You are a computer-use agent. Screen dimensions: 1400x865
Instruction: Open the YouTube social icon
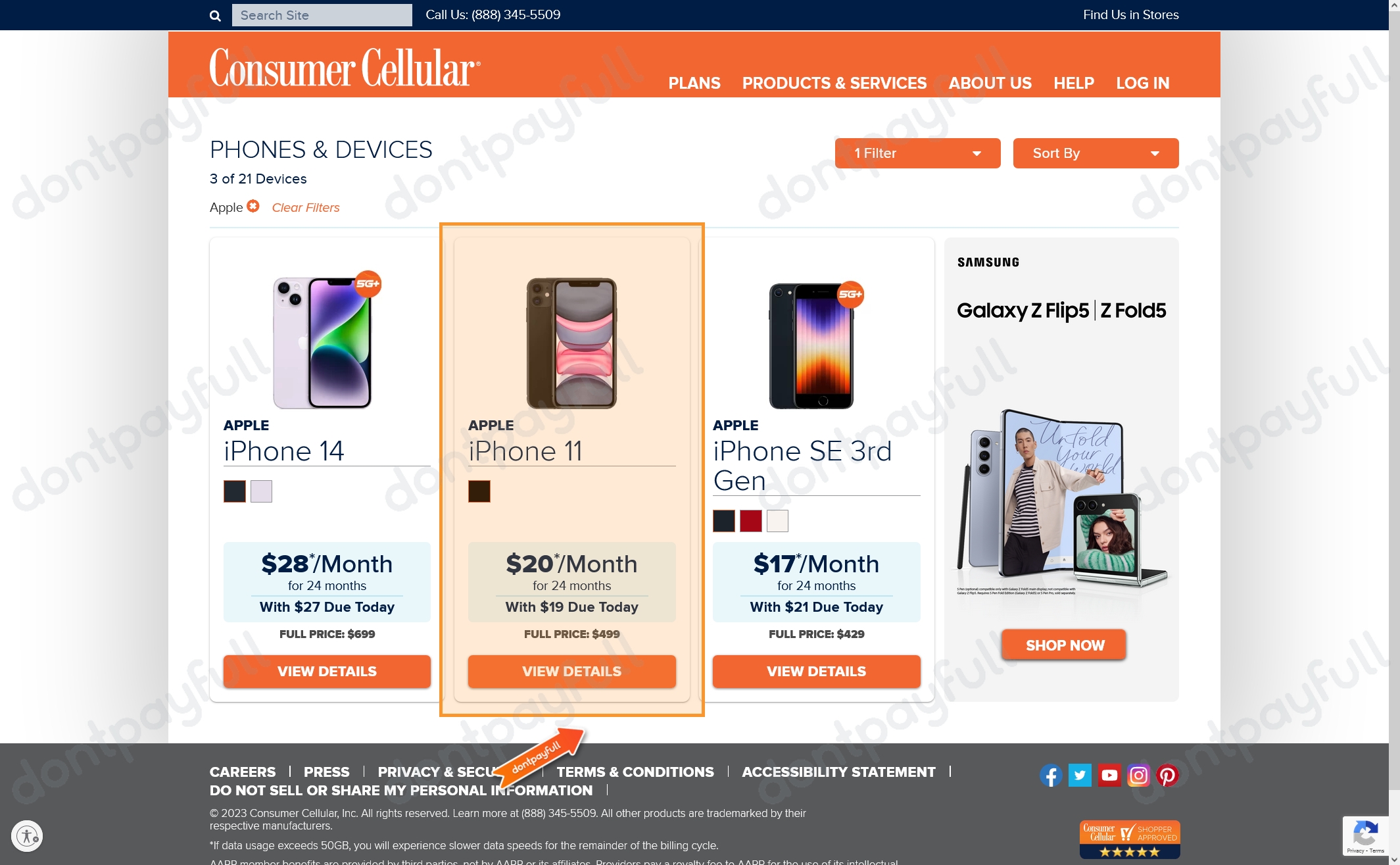tap(1109, 775)
